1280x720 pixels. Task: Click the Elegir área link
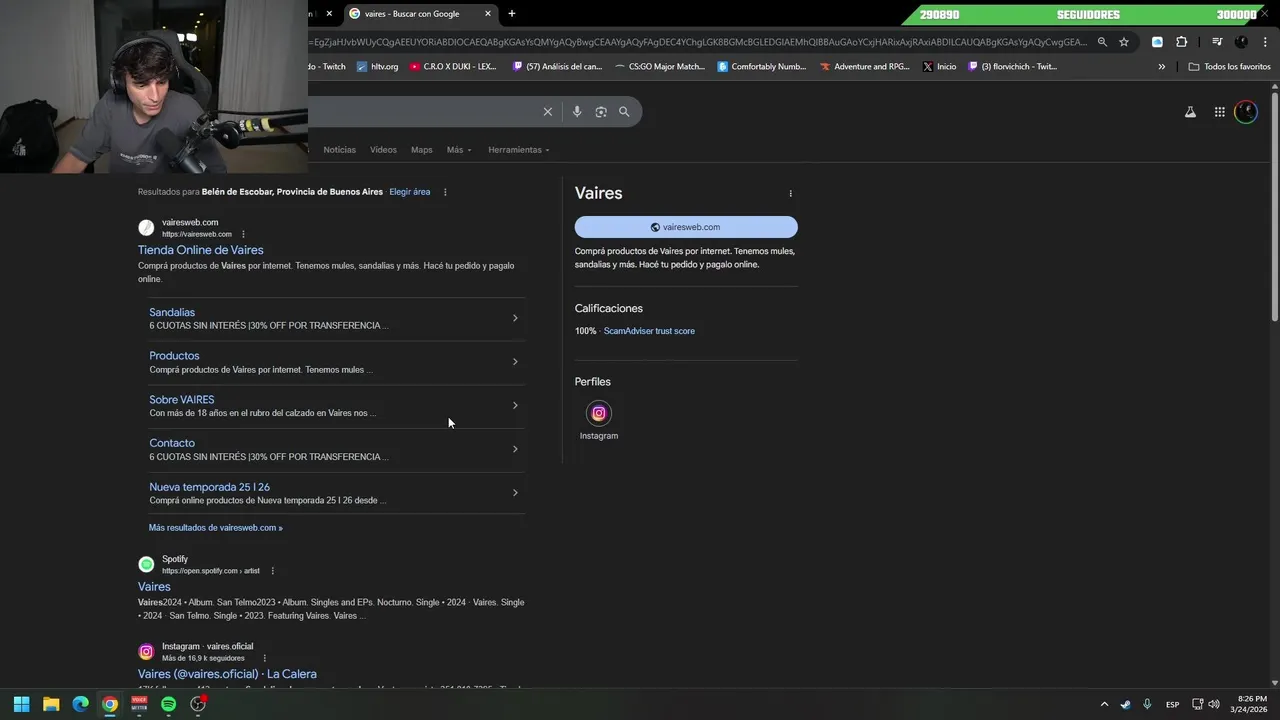pos(410,192)
